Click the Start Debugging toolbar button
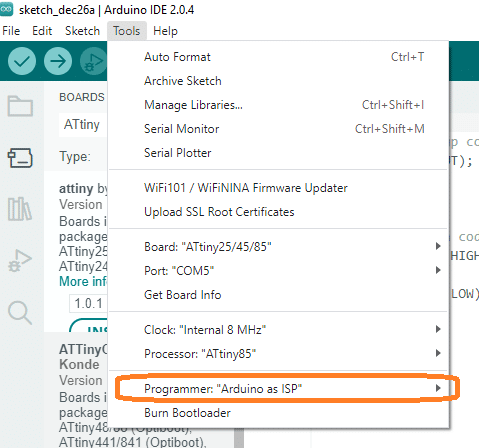 tap(93, 61)
